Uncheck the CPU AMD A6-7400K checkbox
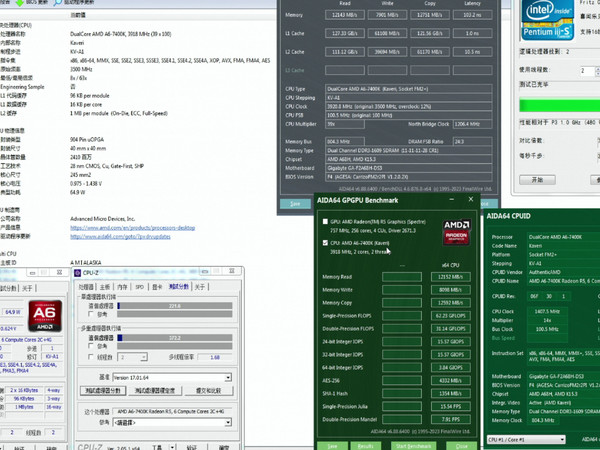The image size is (600, 450). pos(325,243)
